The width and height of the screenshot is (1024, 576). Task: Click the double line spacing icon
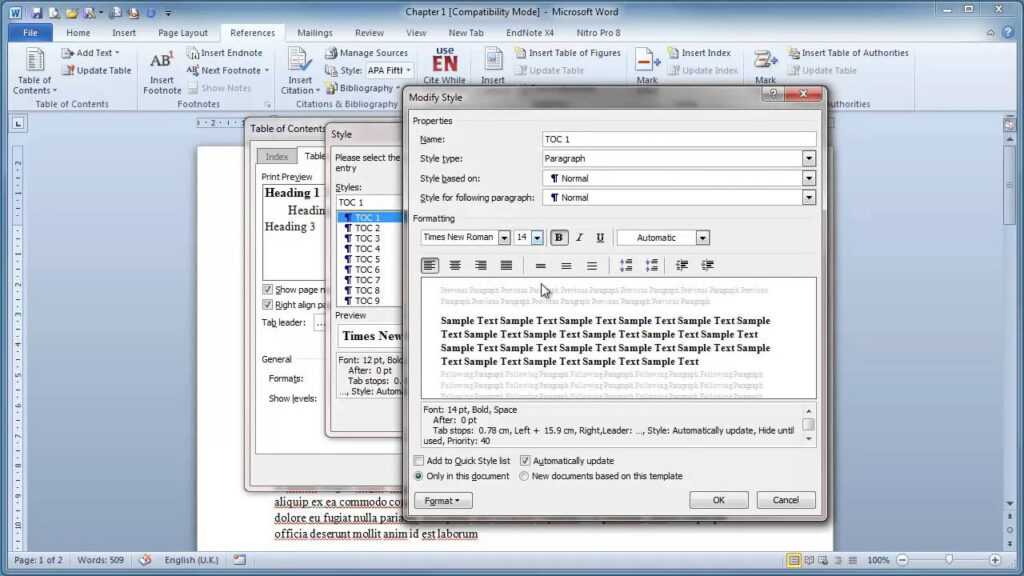click(x=591, y=265)
